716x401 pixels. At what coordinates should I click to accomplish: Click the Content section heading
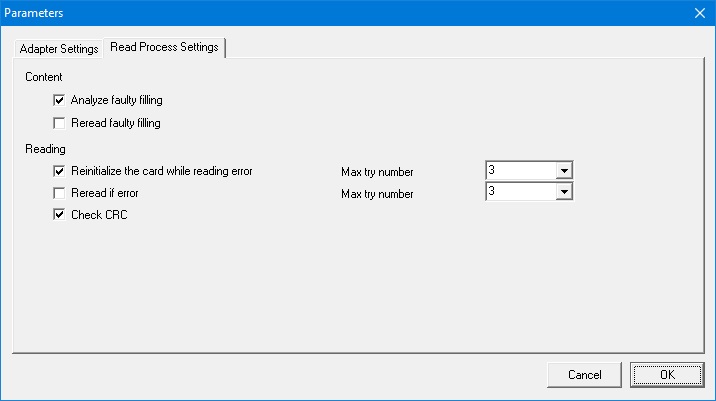44,77
